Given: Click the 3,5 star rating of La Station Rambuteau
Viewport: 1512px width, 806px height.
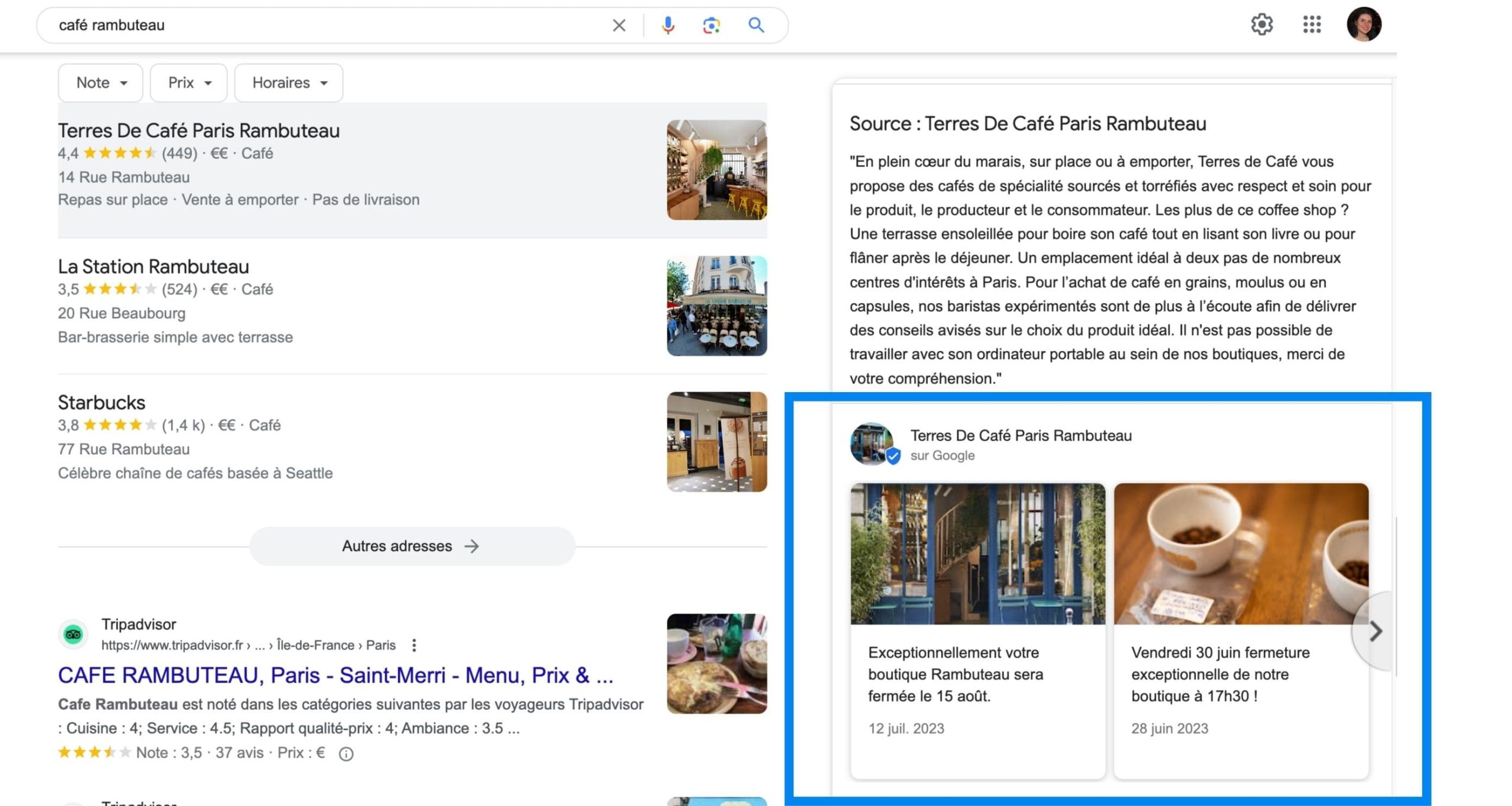Looking at the screenshot, I should pos(107,289).
